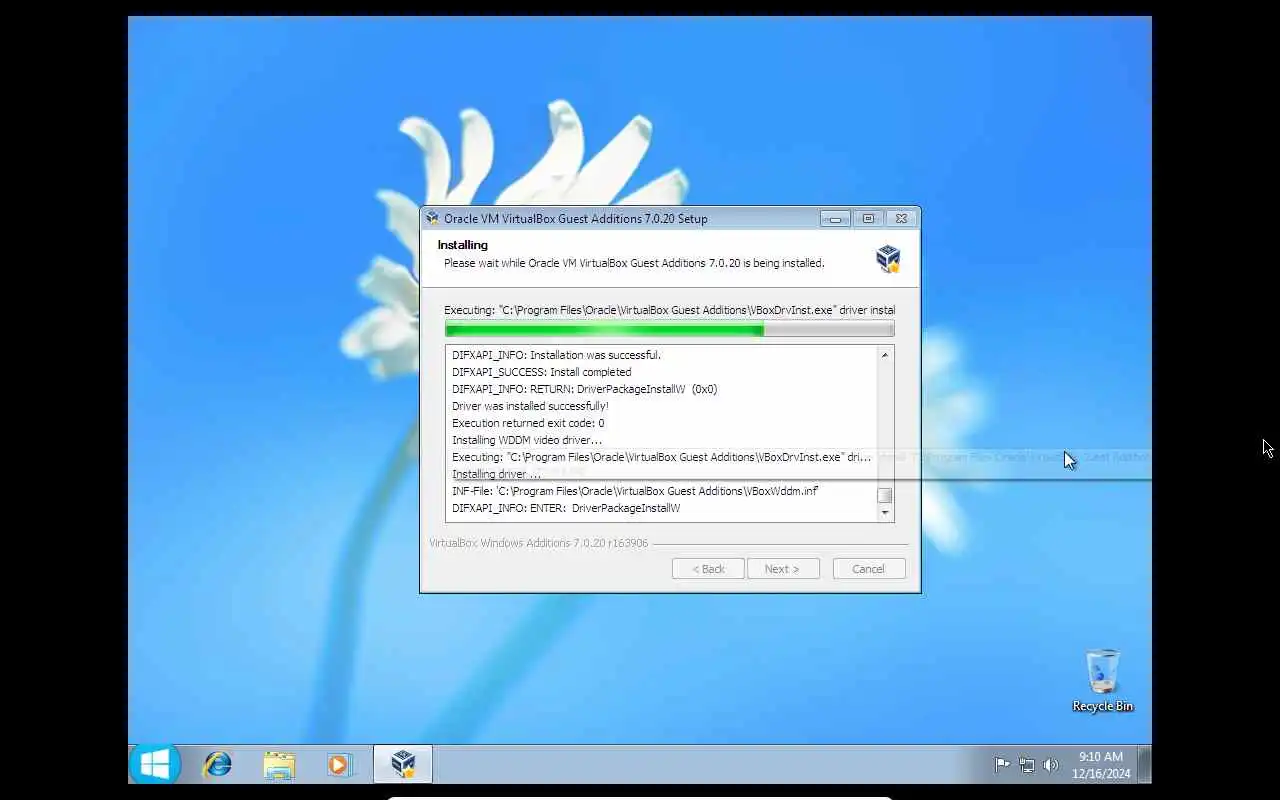Viewport: 1280px width, 800px height.
Task: Launch Internet Explorer from the taskbar
Action: click(217, 765)
